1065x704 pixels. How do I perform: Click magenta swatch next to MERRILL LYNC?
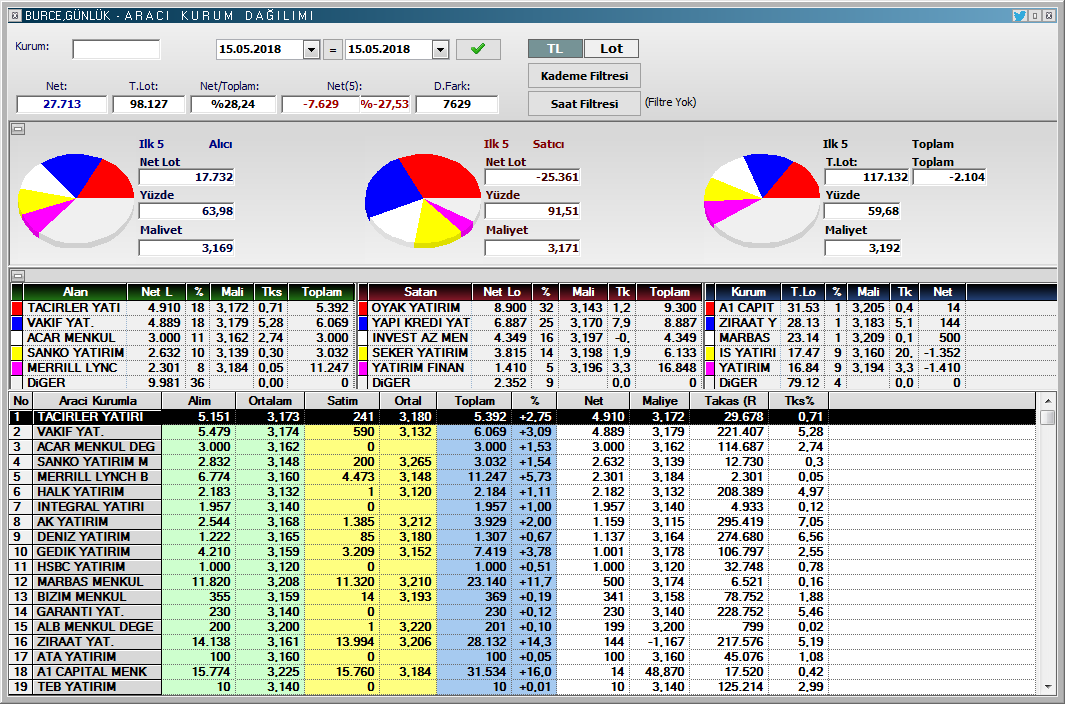[17, 368]
